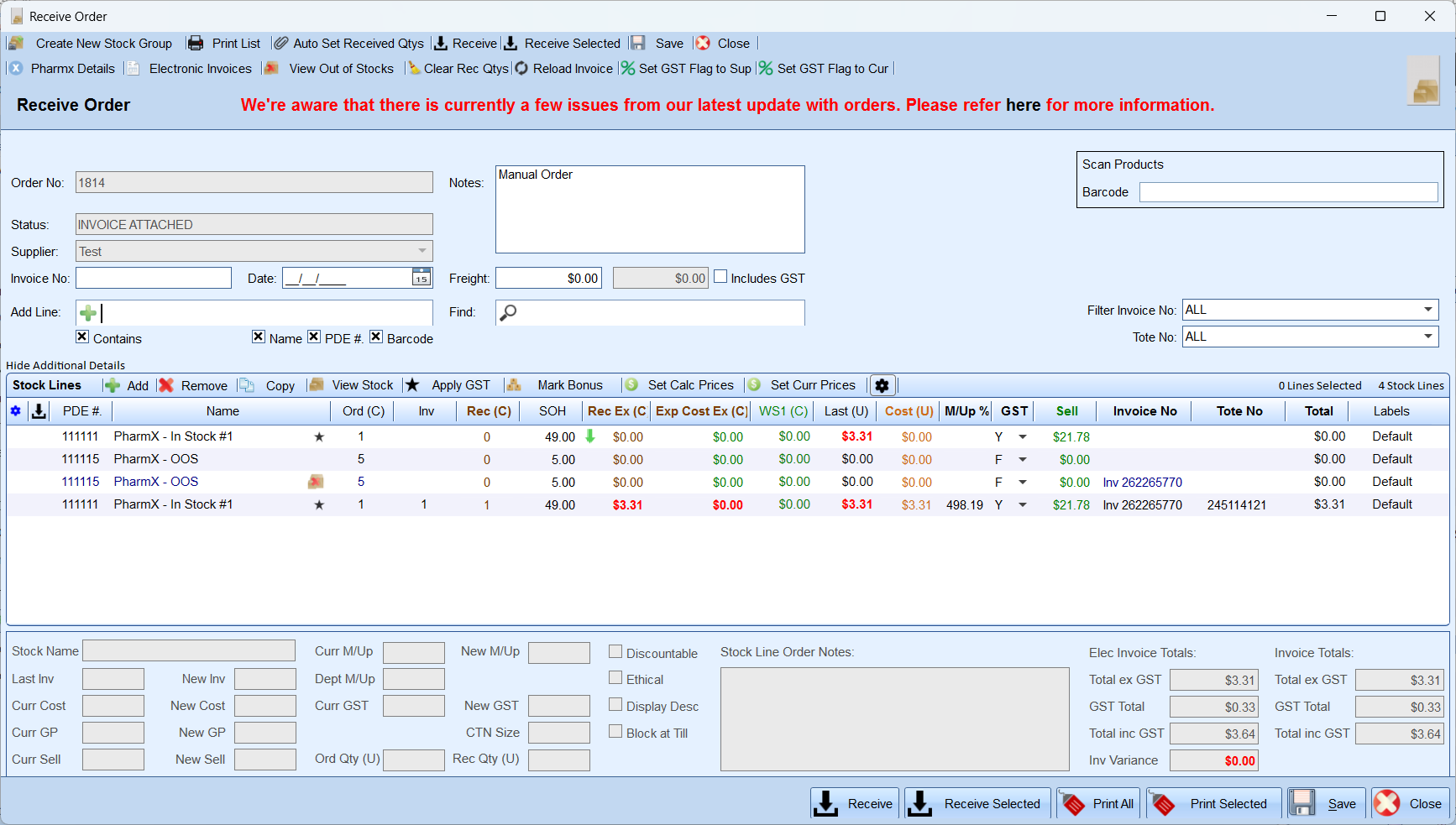This screenshot has width=1456, height=825.
Task: Uncheck the Contains checkbox
Action: tap(82, 337)
